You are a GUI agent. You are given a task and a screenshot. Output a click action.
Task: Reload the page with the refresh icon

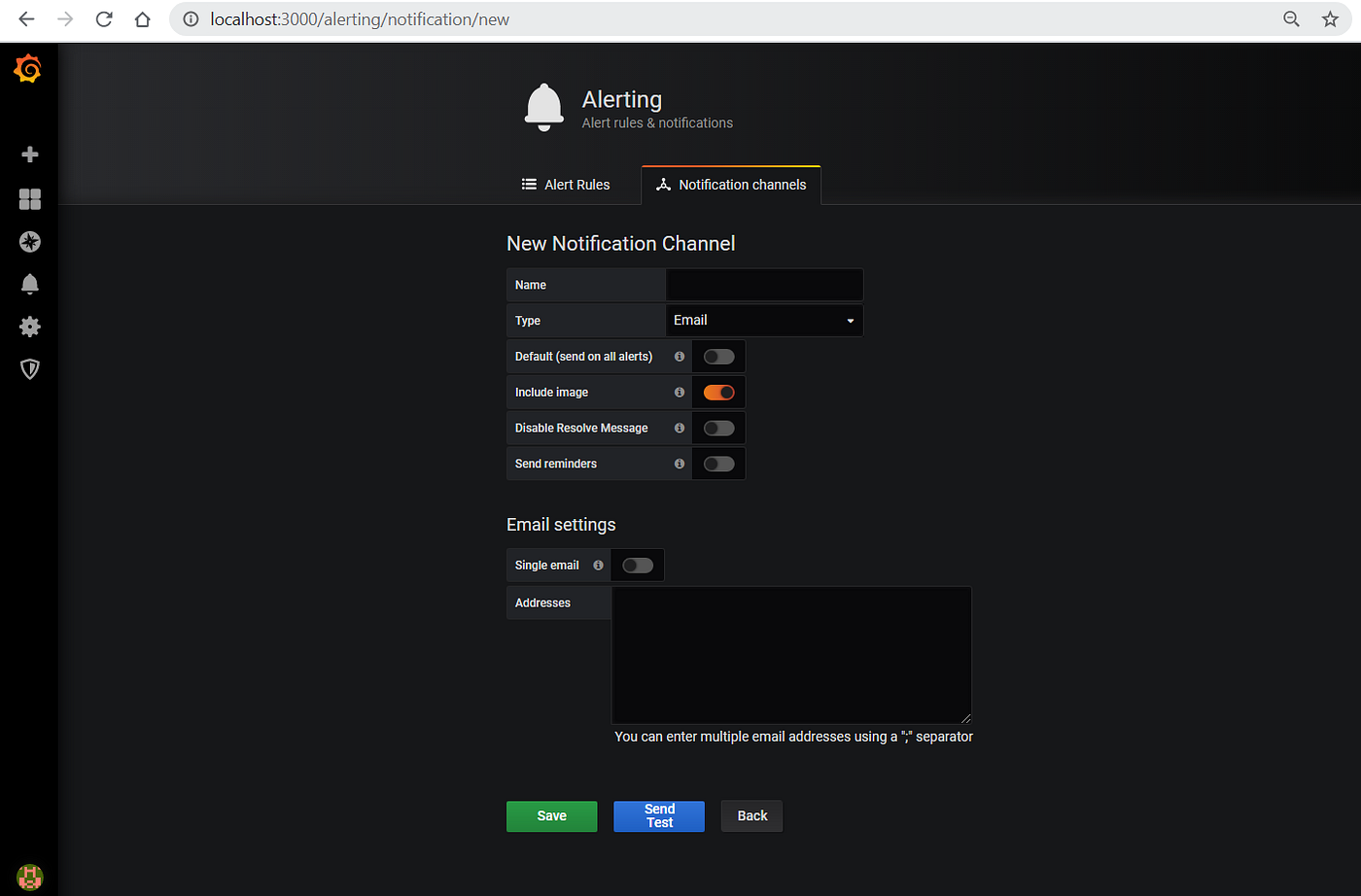(x=104, y=19)
